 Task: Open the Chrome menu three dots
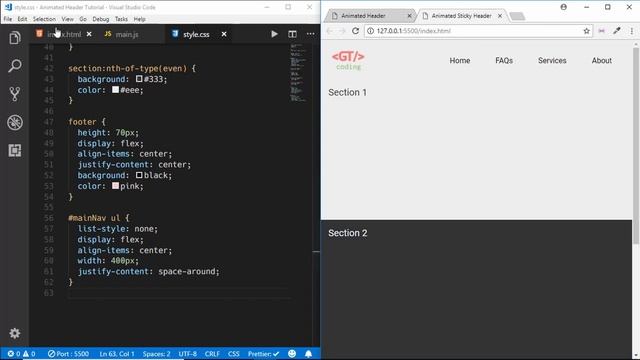632,31
